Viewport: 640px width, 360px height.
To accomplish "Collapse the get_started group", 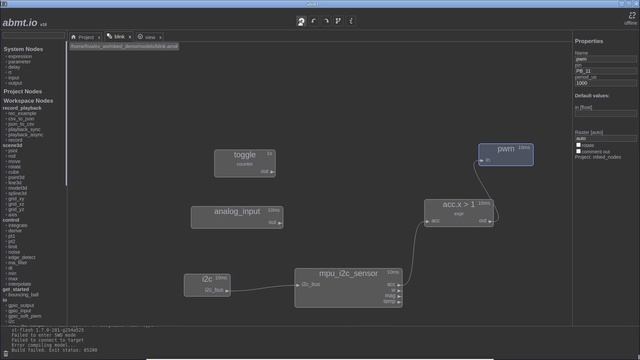I will pos(16,289).
